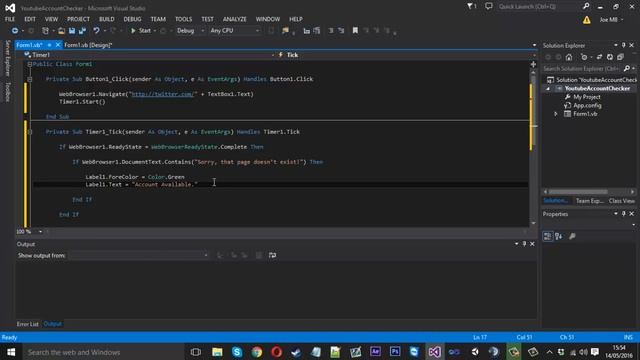The height and width of the screenshot is (360, 640).
Task: Click the notifications flag icon in title bar
Action: click(471, 7)
